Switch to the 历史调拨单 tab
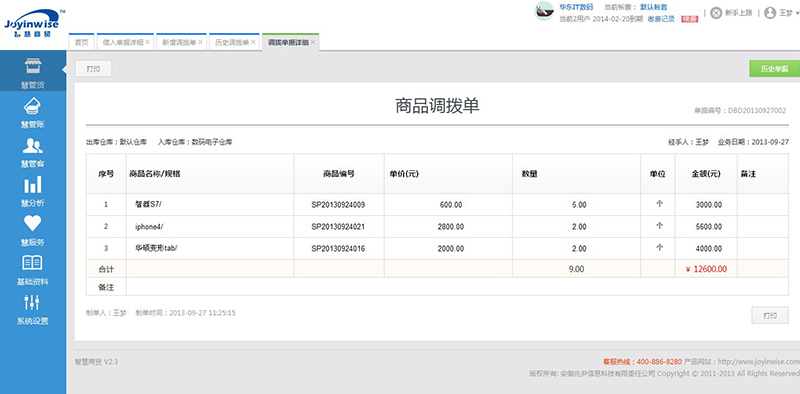 (232, 42)
